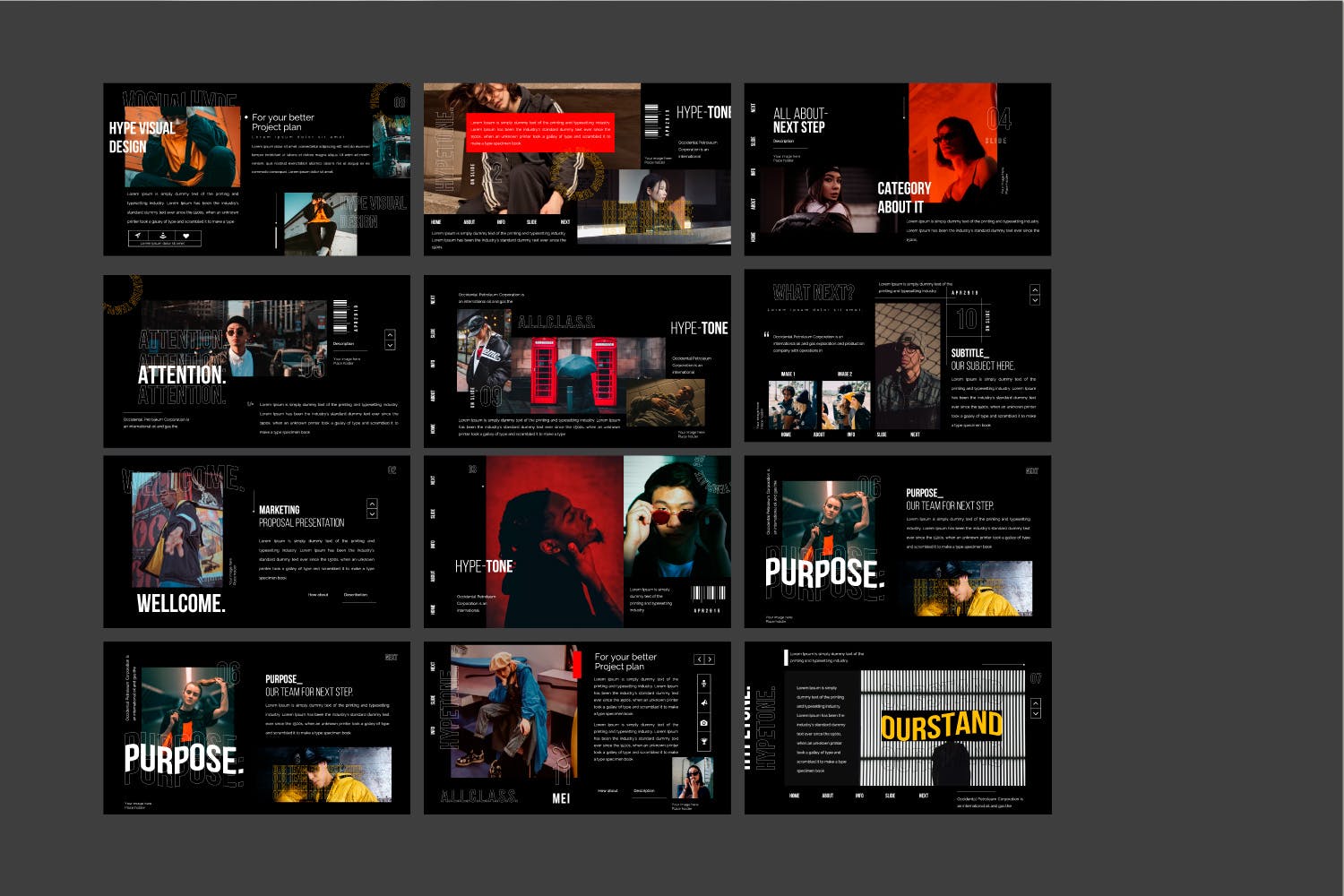Click the heart icon on Hype Visual Design slide
The width and height of the screenshot is (1344, 896).
point(185,237)
